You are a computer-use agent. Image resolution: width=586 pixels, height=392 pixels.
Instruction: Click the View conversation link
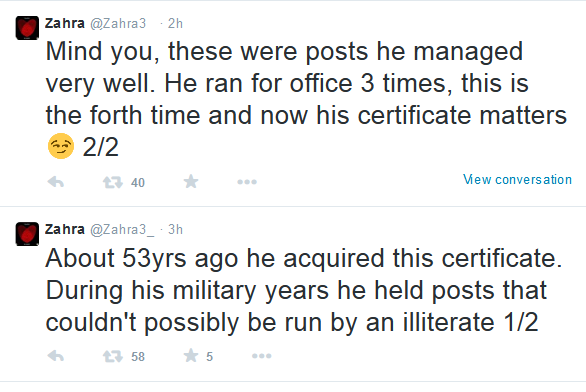[517, 180]
